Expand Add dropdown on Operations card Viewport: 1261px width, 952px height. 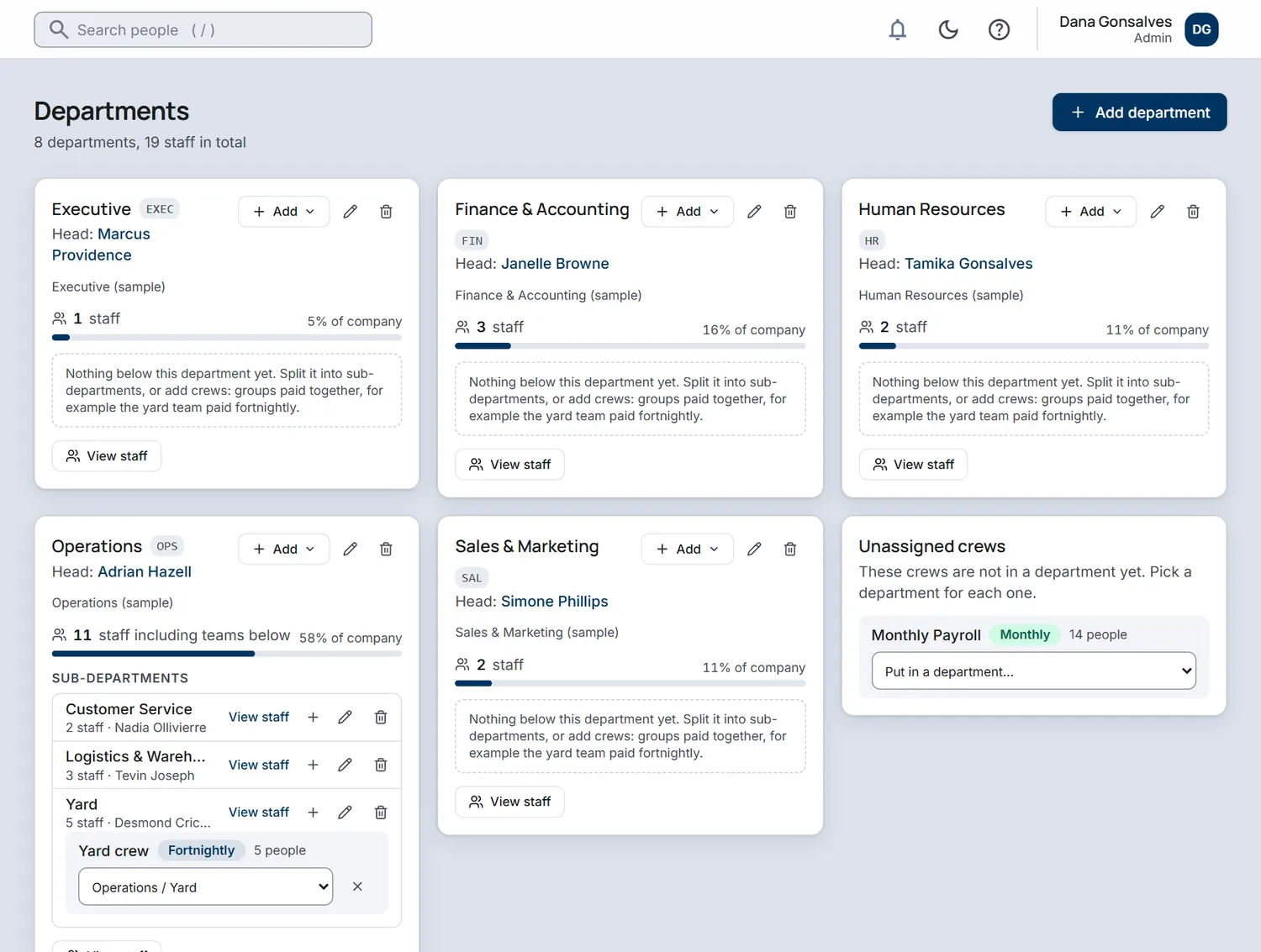point(284,549)
